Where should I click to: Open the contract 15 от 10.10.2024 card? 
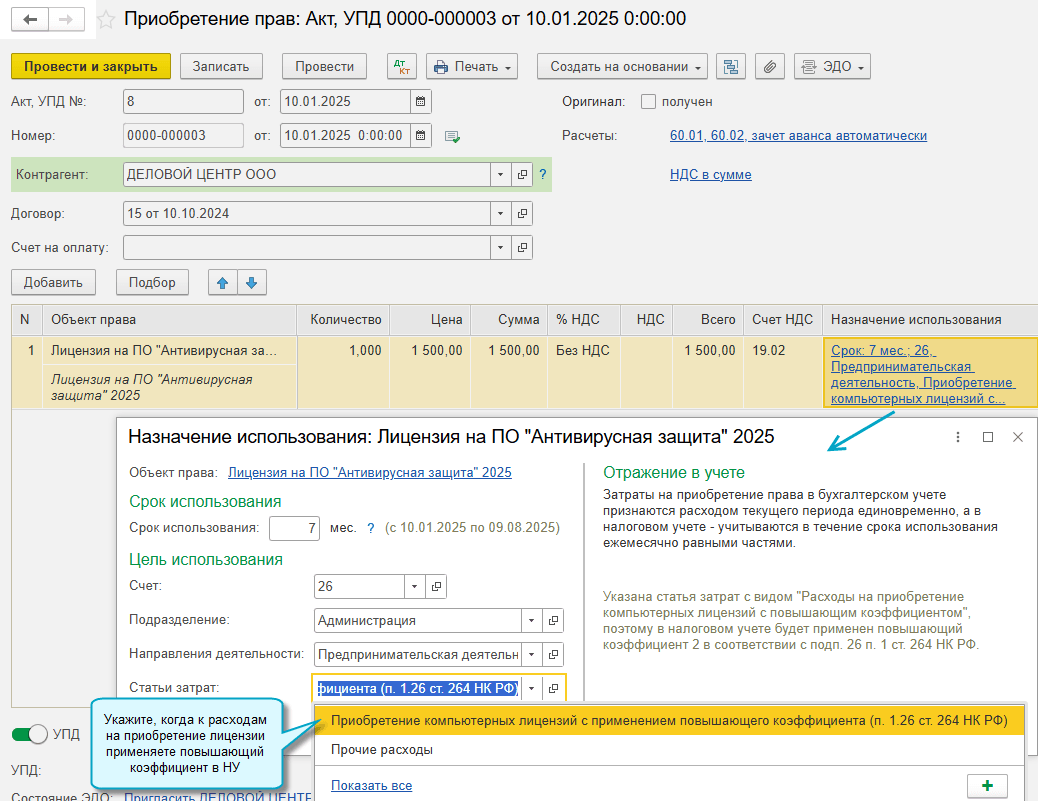[x=522, y=214]
